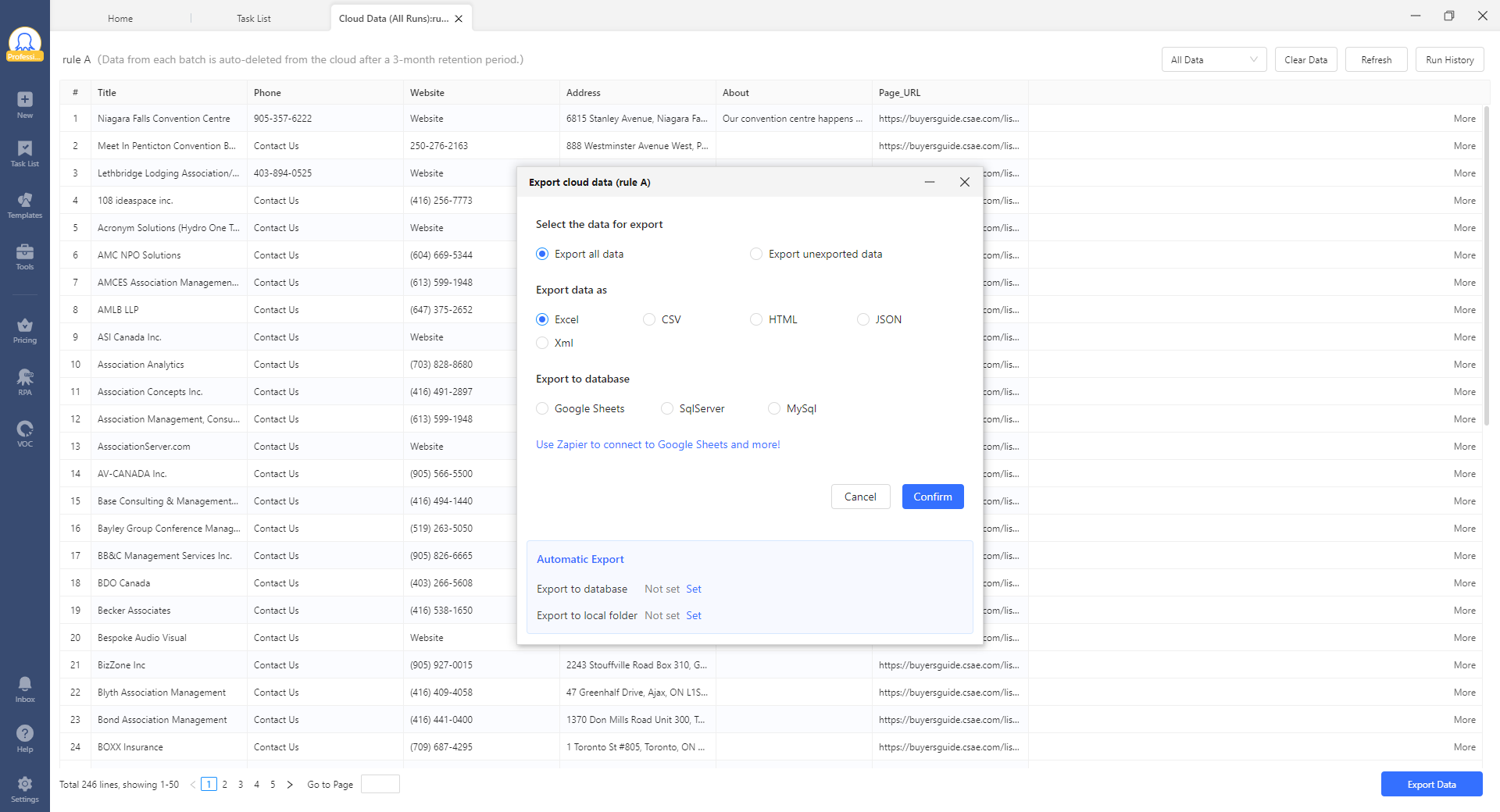Click the table's vertical scrollbar
Image resolution: width=1500 pixels, height=812 pixels.
(x=1486, y=265)
